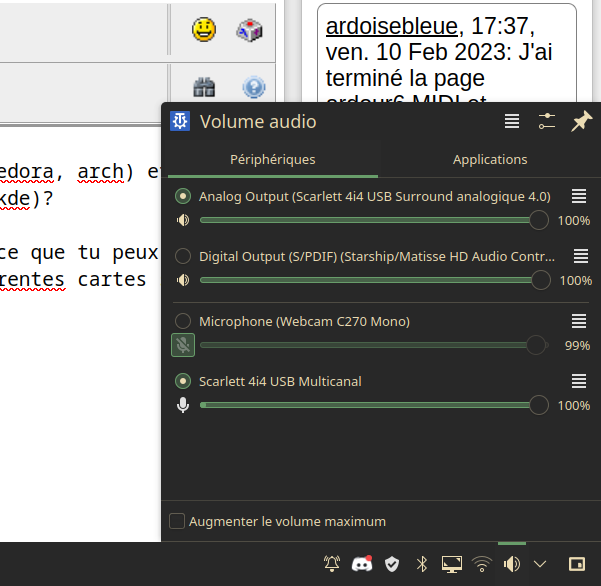Open options menu for Digital Output S/PDIF

pyautogui.click(x=581, y=256)
